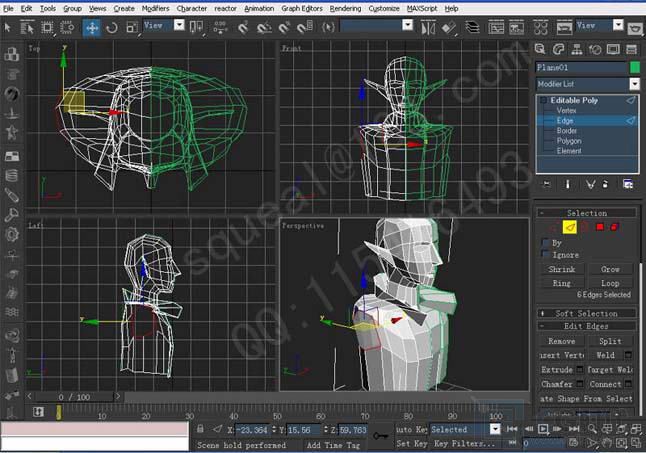646x453 pixels.
Task: Click the Remove edges button
Action: [561, 341]
